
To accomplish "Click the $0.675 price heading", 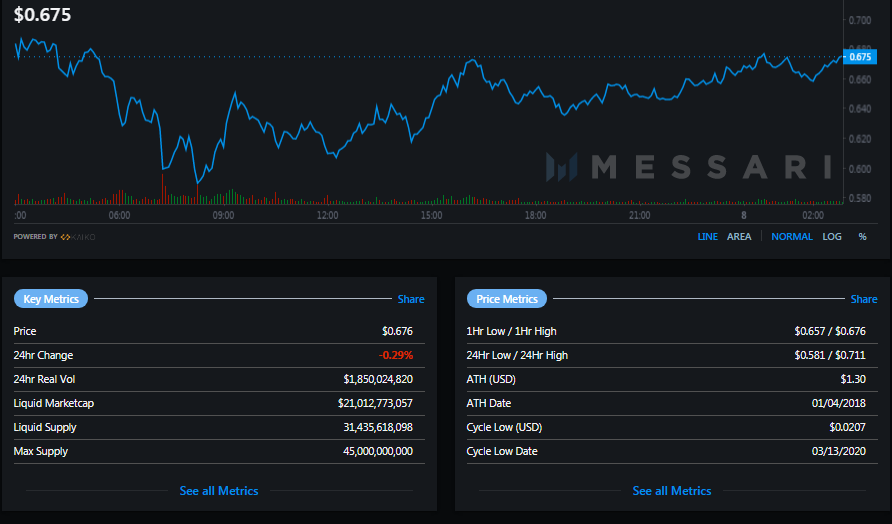I will click(x=43, y=15).
